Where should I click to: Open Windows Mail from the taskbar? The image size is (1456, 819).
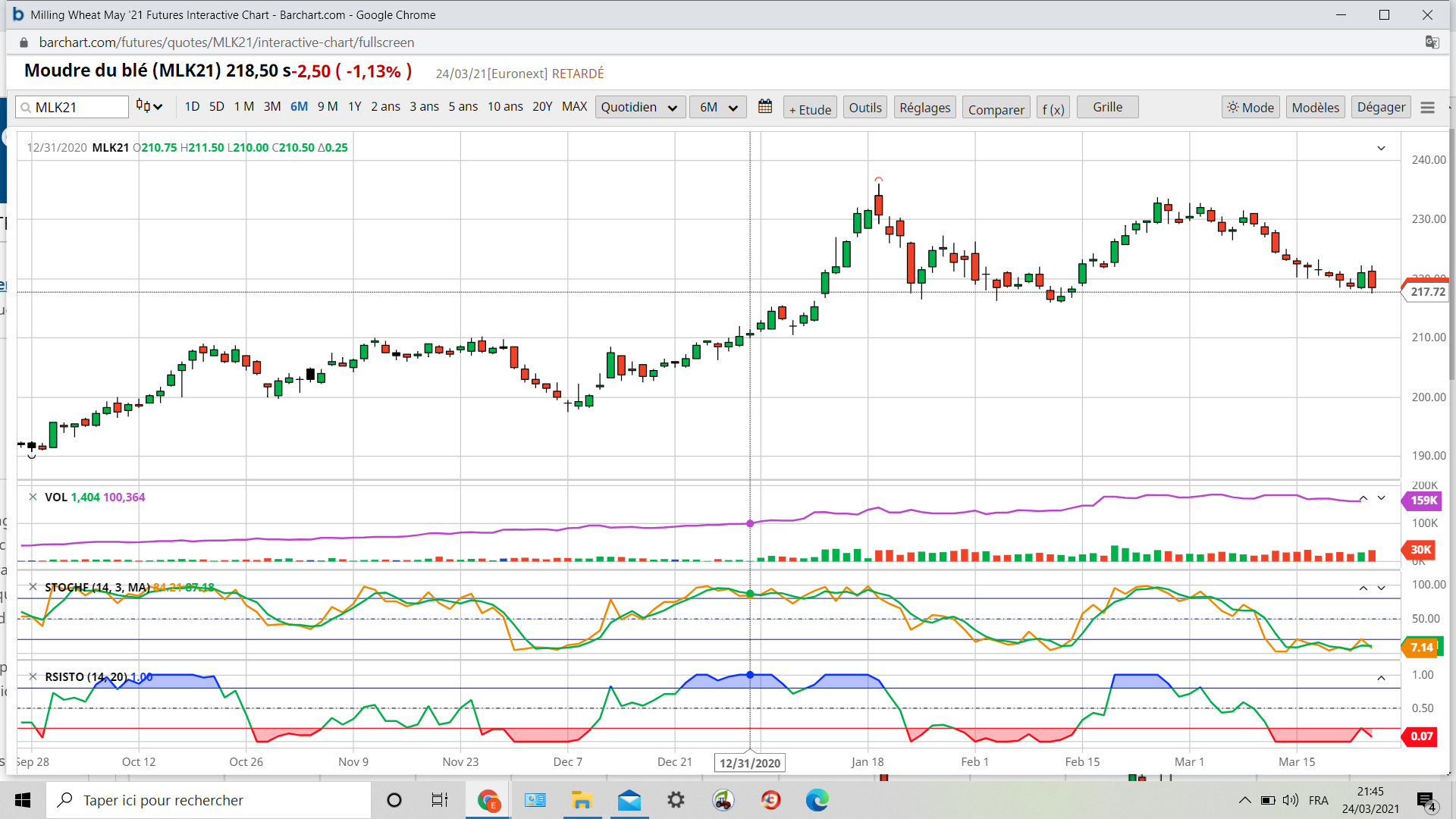pyautogui.click(x=629, y=800)
